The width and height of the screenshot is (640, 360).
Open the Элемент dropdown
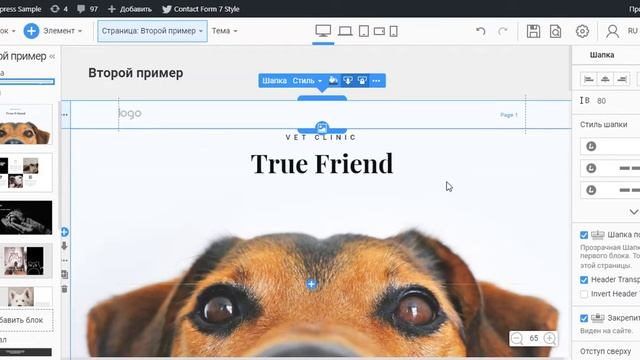[62, 31]
